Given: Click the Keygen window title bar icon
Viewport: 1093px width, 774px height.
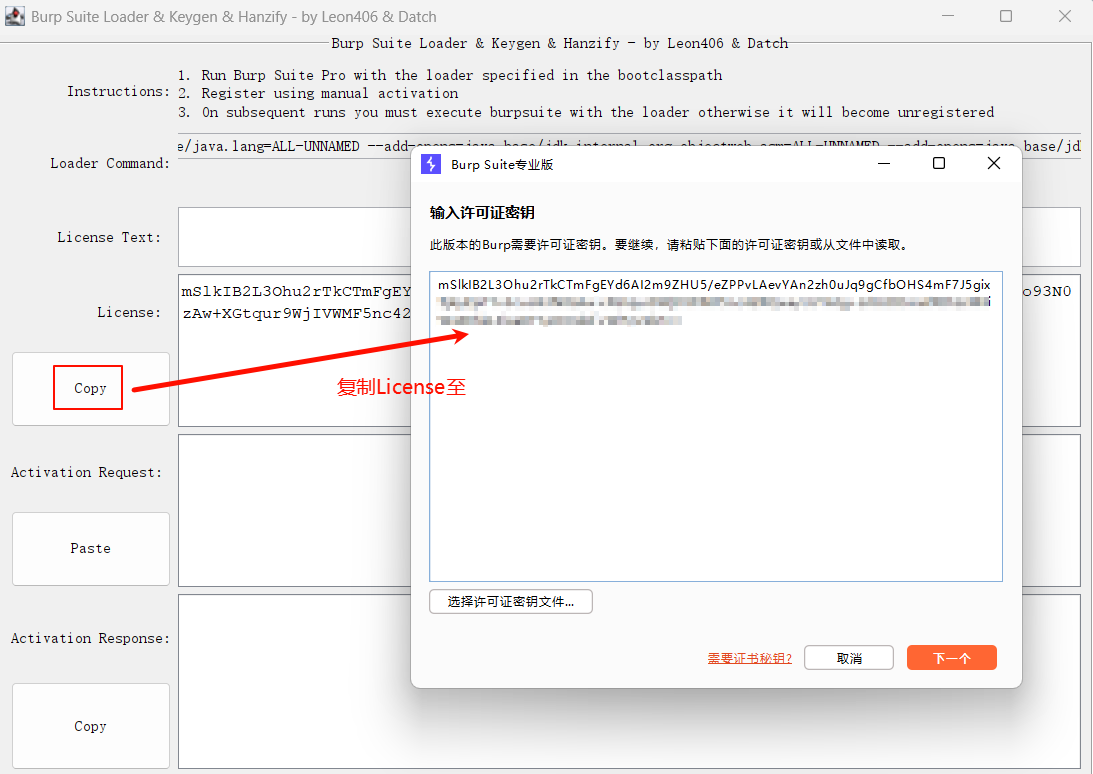Looking at the screenshot, I should point(15,16).
